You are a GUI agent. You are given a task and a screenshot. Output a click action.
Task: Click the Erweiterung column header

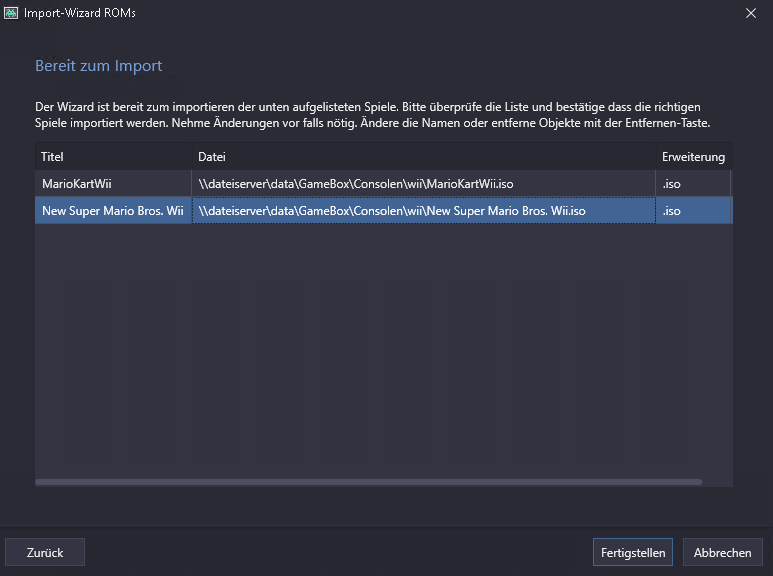(693, 157)
